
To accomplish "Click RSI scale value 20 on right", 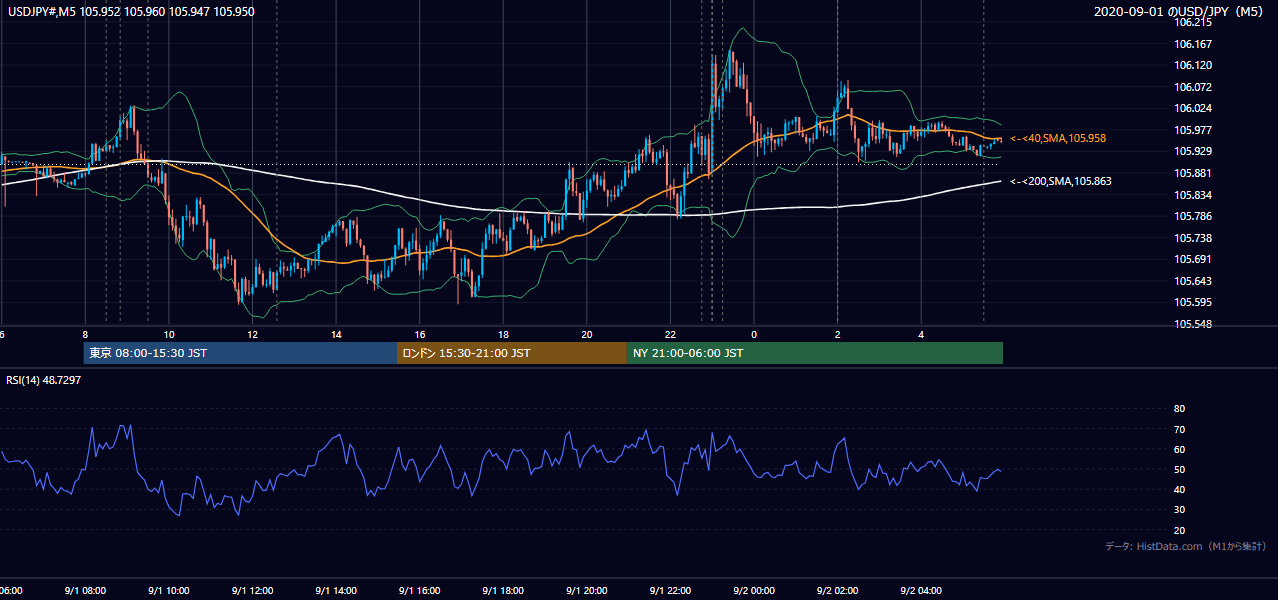I will 1179,531.
